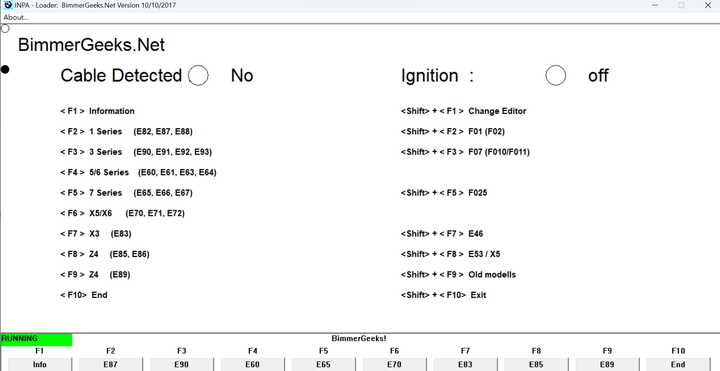
Task: Click 'Shift + F5 F025' entry
Action: pyautogui.click(x=444, y=193)
